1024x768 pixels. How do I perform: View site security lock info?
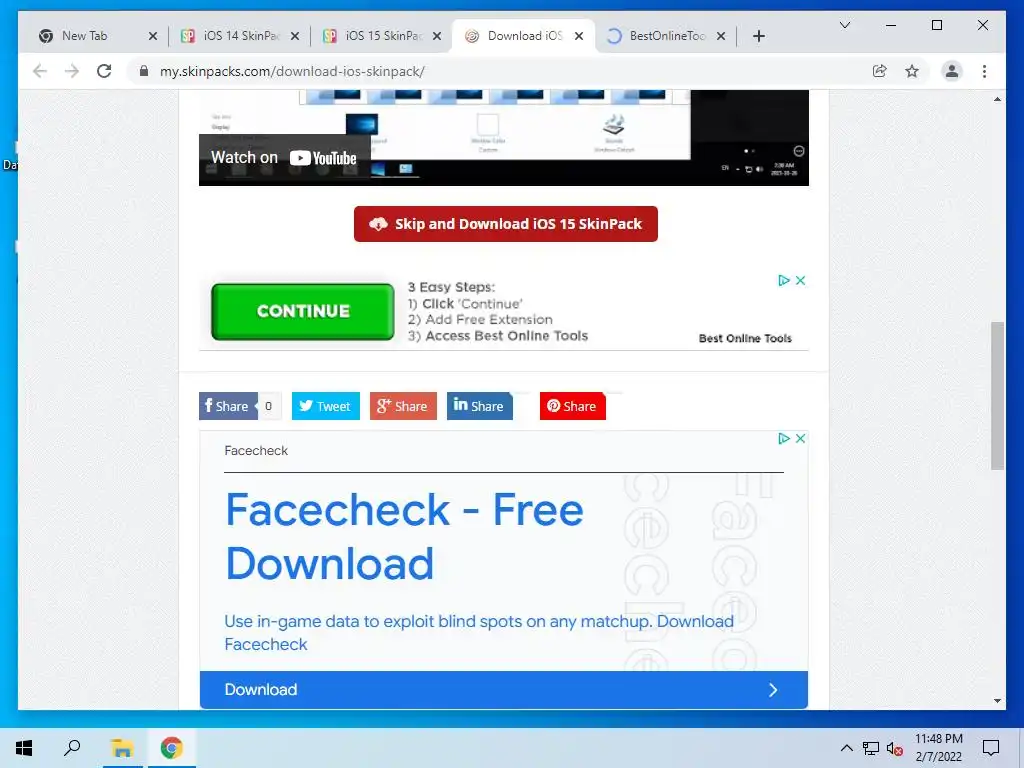click(x=144, y=71)
